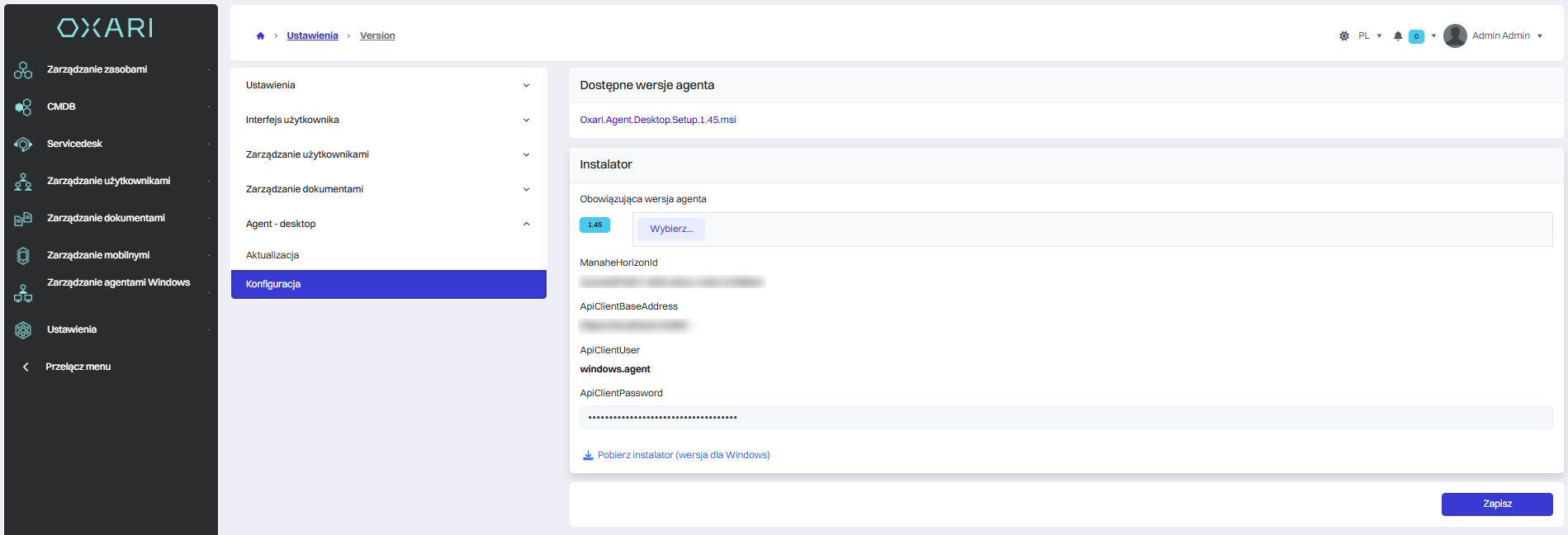Click the theme settings gear icon
The image size is (1568, 535).
point(1344,36)
